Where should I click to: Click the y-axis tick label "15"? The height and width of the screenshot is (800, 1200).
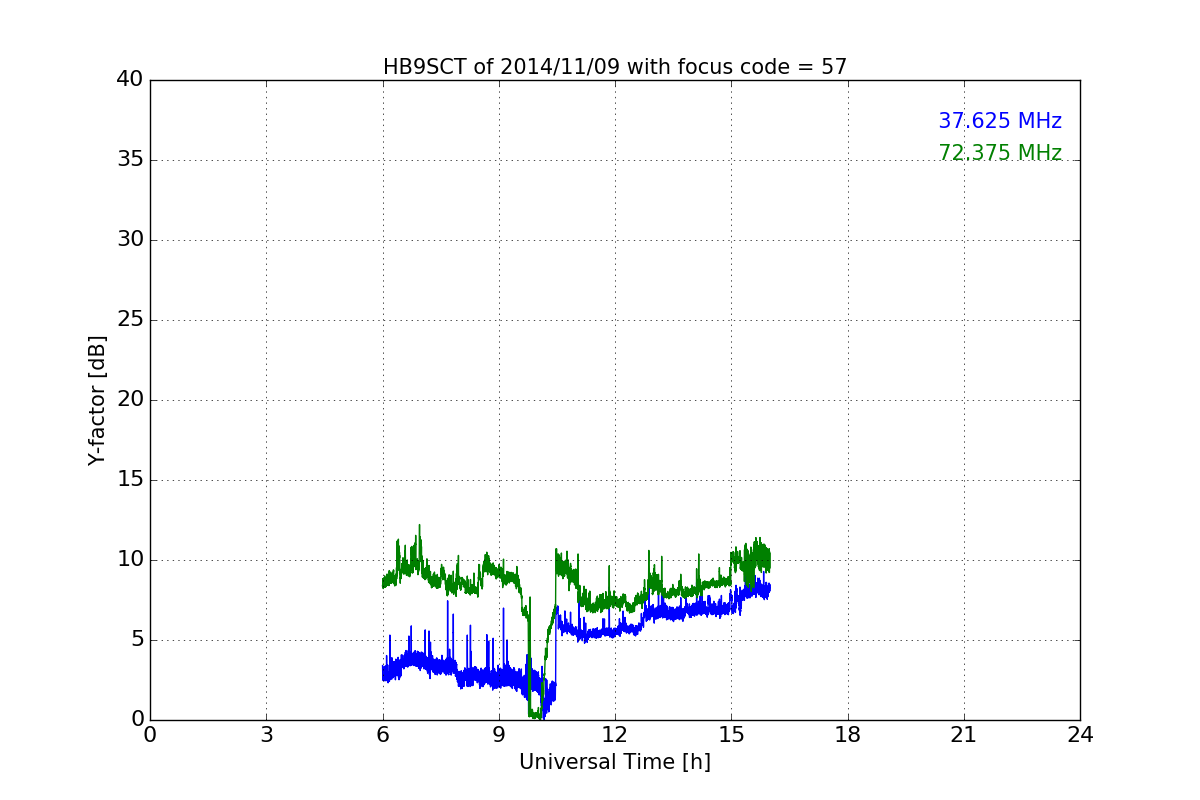click(x=130, y=480)
